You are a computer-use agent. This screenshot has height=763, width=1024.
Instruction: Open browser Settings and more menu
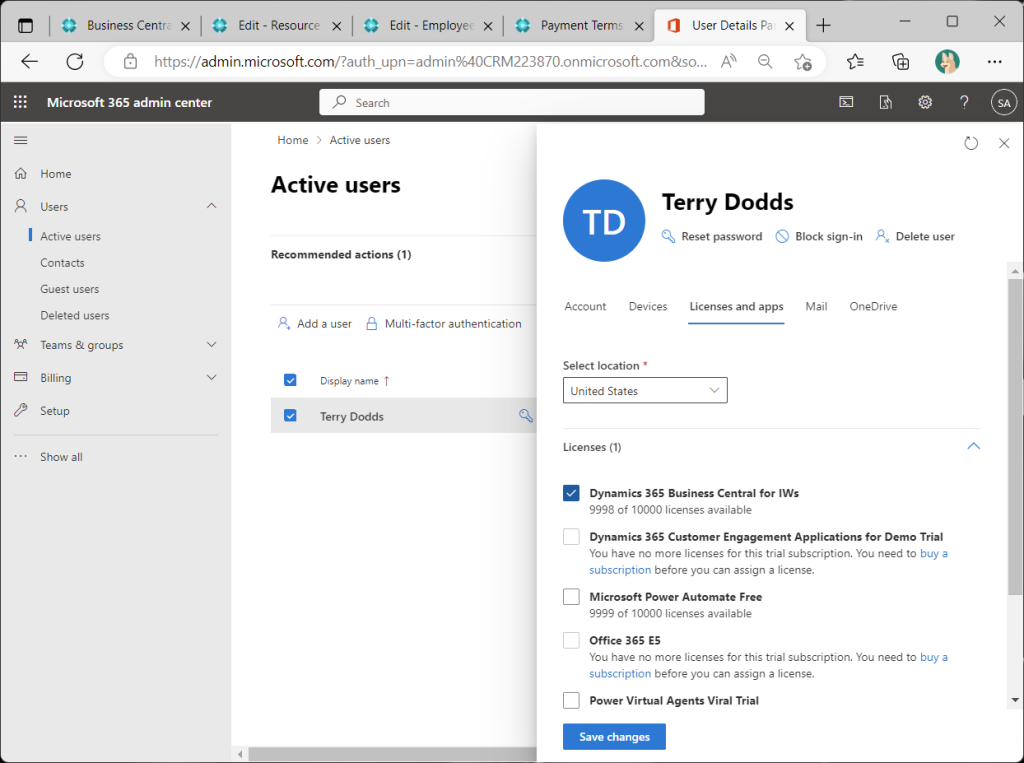point(995,61)
